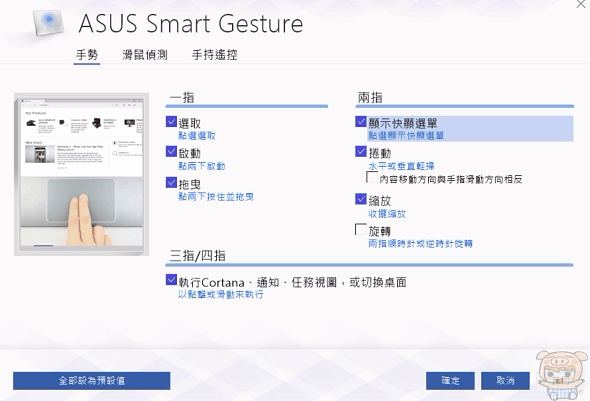This screenshot has height=401, width=590.
Task: Click the touchpad gesture preview image
Action: tap(81, 174)
